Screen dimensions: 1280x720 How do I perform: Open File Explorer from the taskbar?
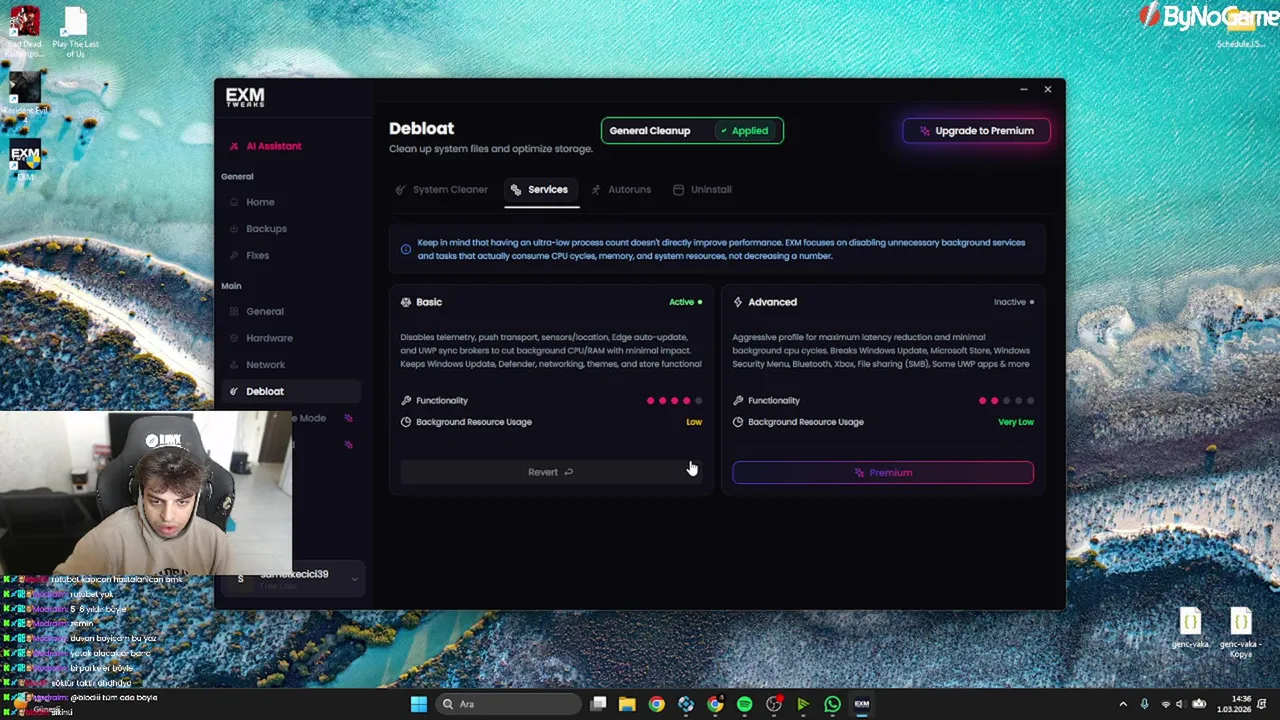pyautogui.click(x=627, y=704)
